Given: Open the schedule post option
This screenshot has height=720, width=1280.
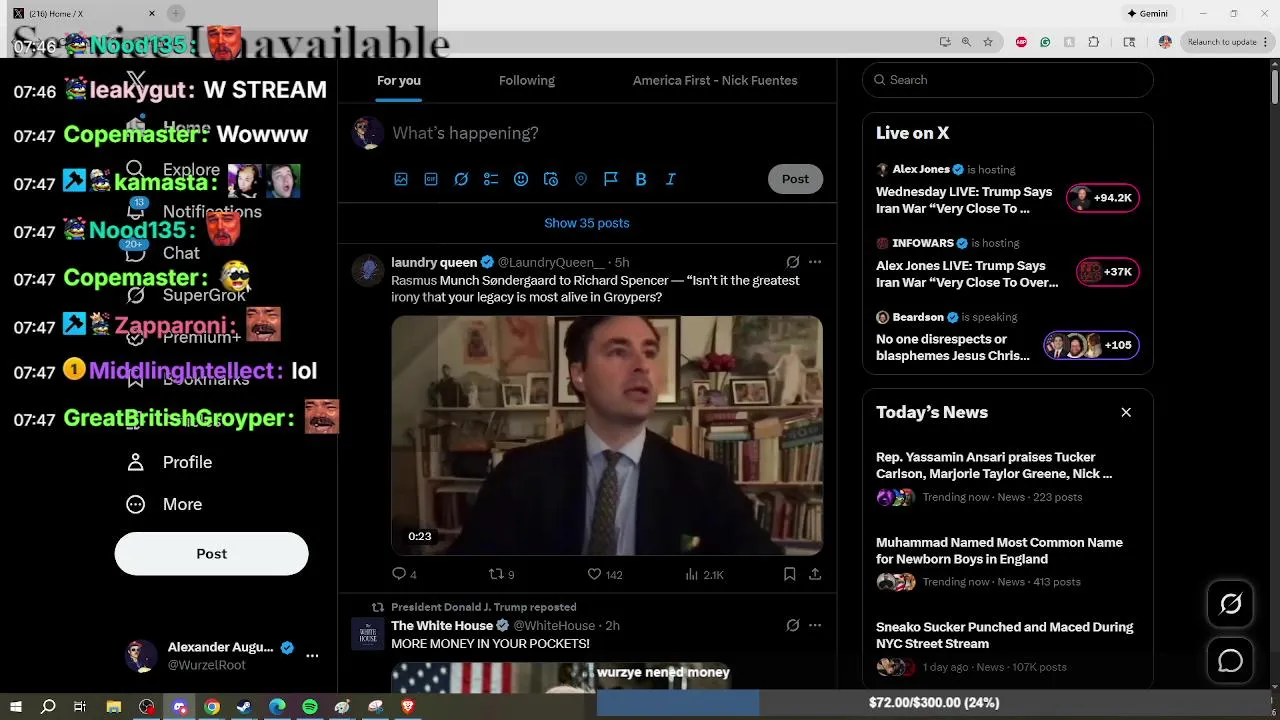Looking at the screenshot, I should 551,179.
